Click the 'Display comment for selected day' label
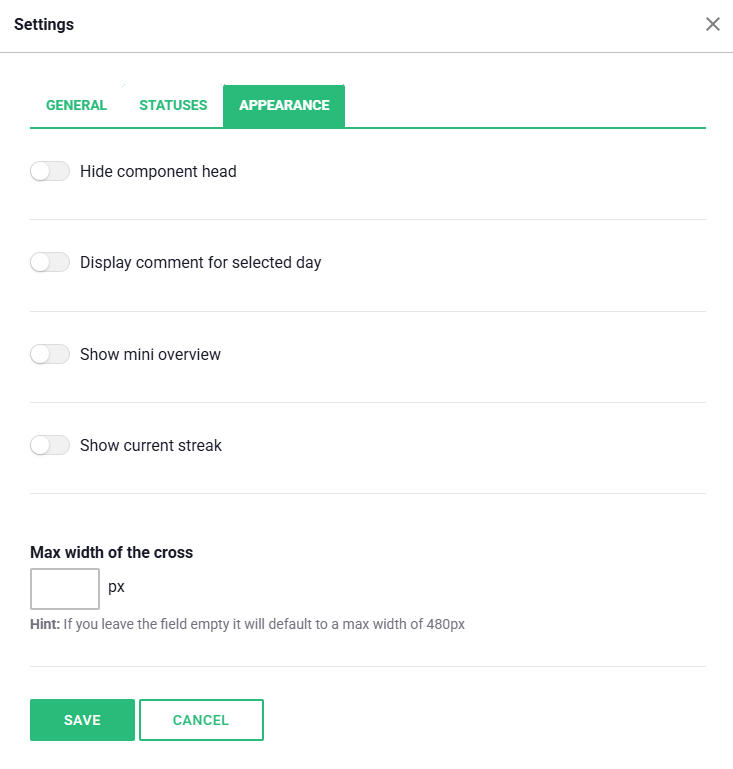 (x=200, y=263)
